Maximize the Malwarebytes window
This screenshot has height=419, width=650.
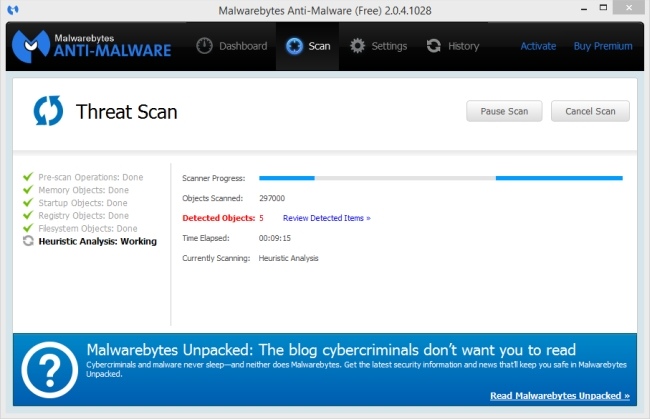pos(604,7)
